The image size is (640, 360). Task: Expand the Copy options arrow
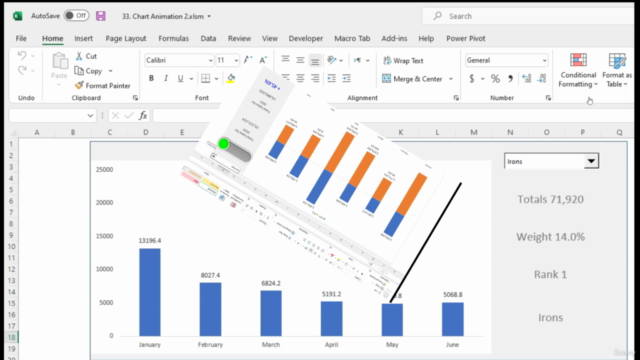pyautogui.click(x=111, y=71)
